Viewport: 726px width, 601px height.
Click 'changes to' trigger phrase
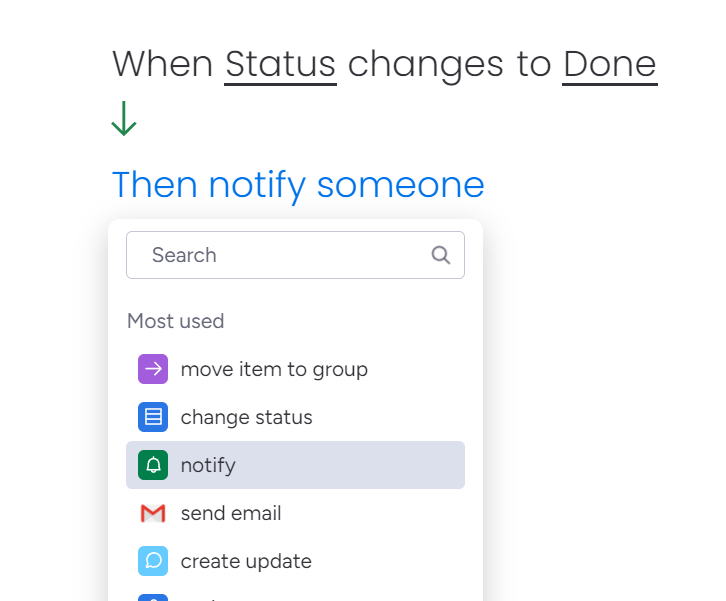449,65
